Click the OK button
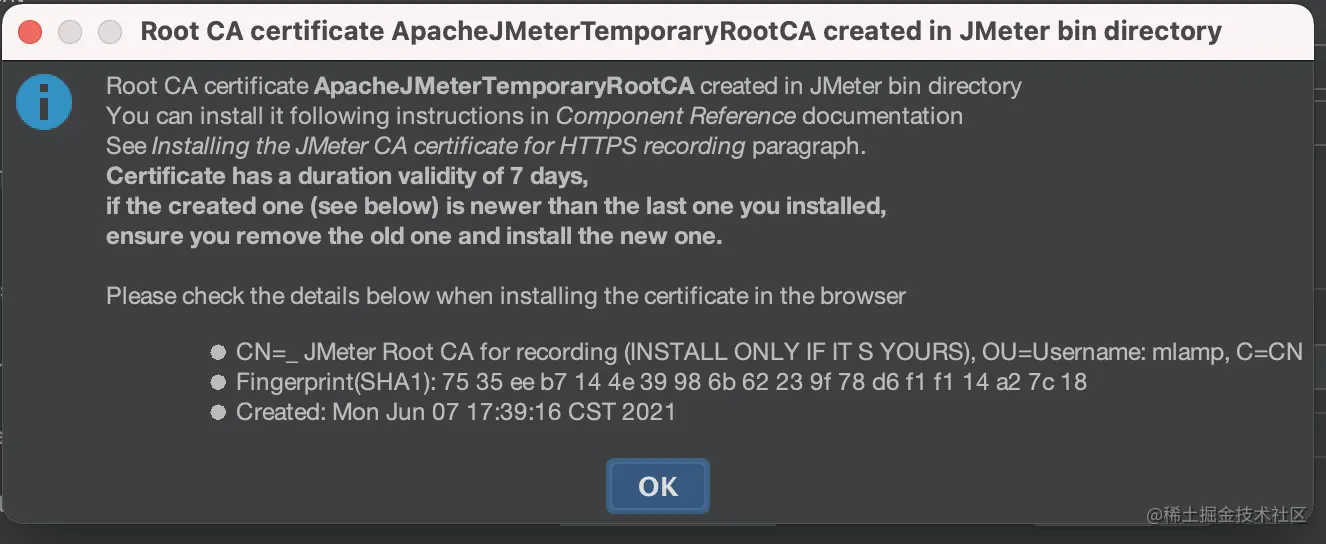This screenshot has width=1326, height=544. click(x=657, y=486)
